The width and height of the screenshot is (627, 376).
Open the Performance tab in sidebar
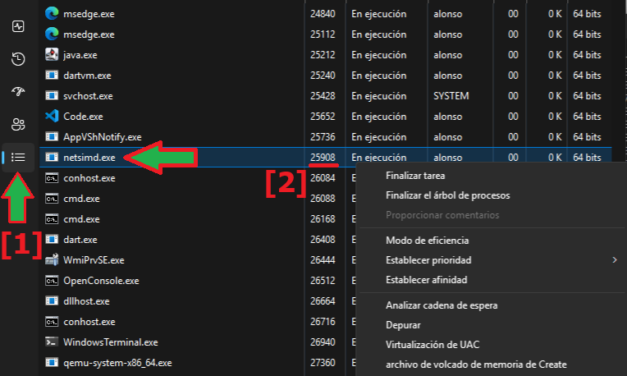point(18,26)
